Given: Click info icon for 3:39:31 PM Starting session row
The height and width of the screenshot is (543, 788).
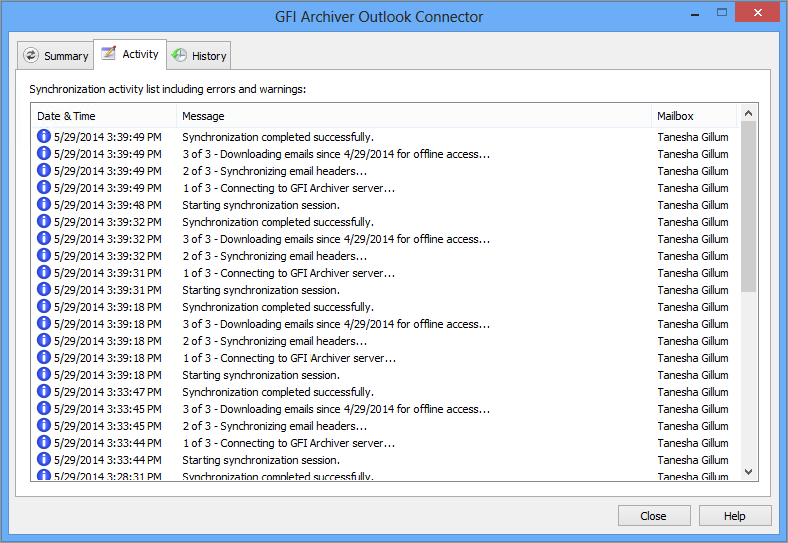Looking at the screenshot, I should tap(44, 289).
